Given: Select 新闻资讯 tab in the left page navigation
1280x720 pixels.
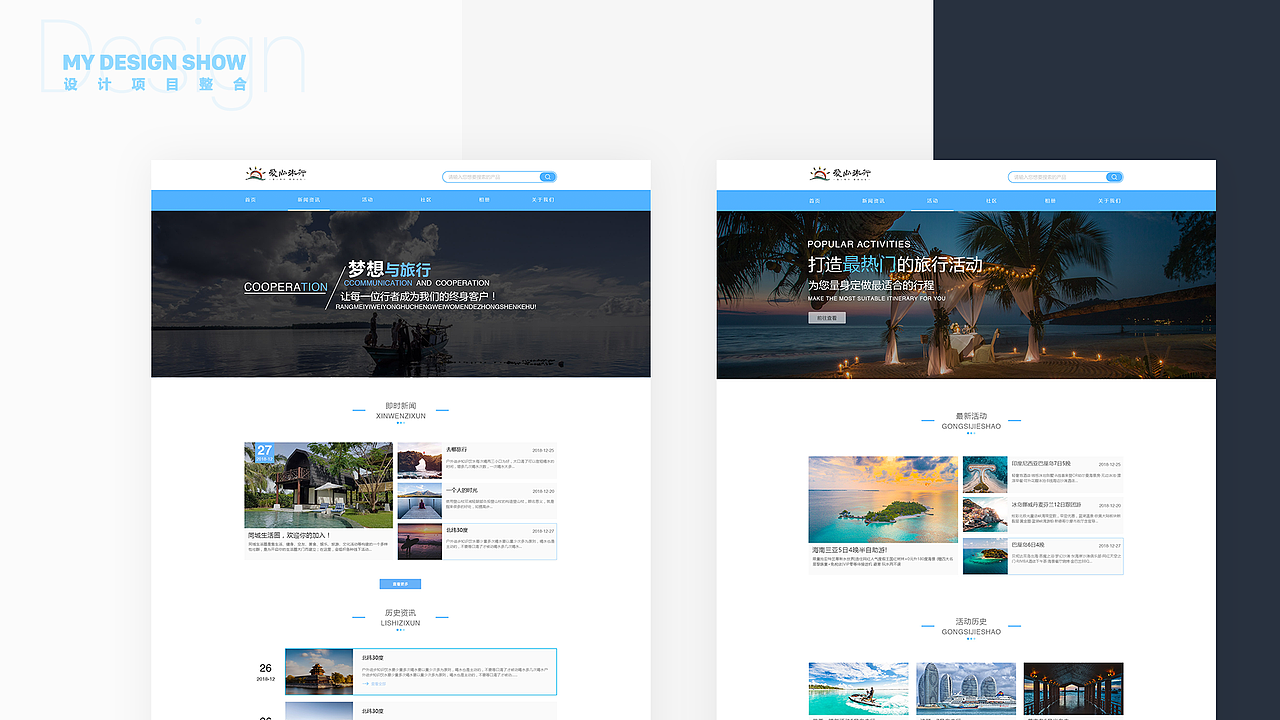Looking at the screenshot, I should [308, 200].
